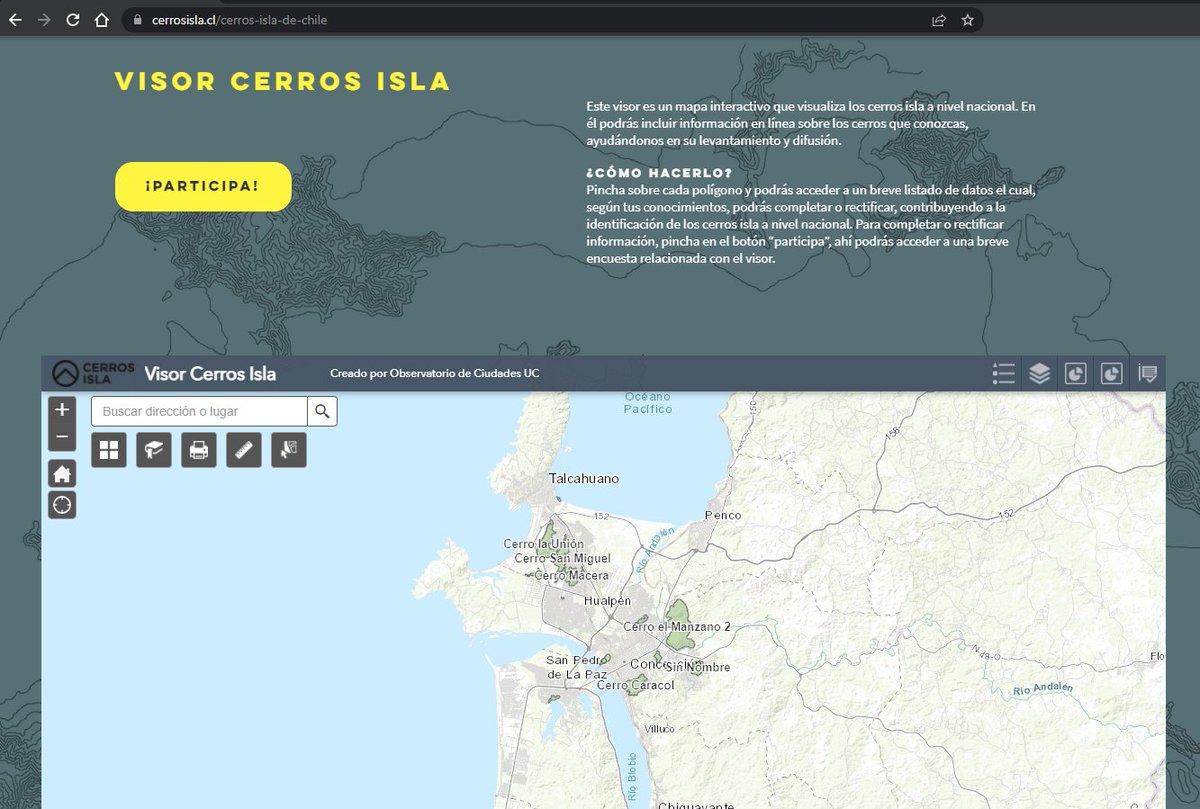This screenshot has width=1200, height=809.
Task: Open the layer list panel
Action: point(1040,372)
